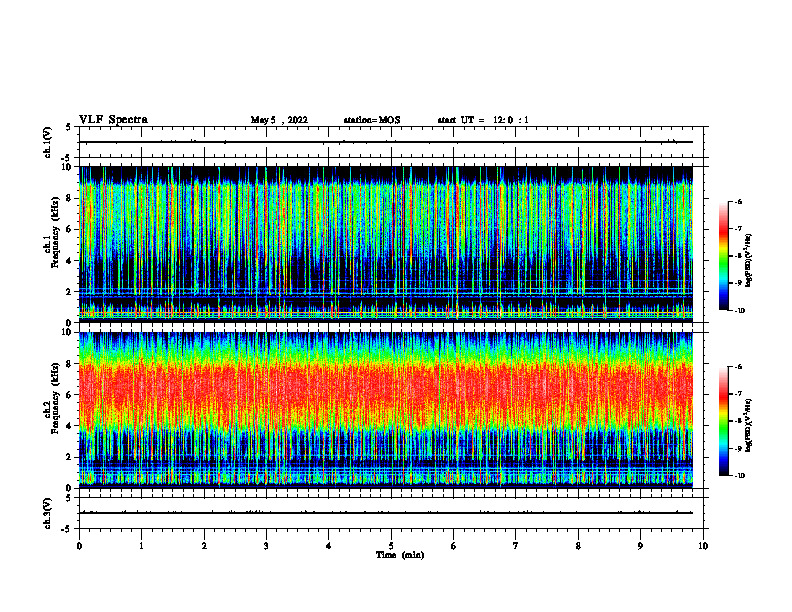Click the "ch.3(V)" axis label at the bottom
The height and width of the screenshot is (612, 792).
click(48, 513)
